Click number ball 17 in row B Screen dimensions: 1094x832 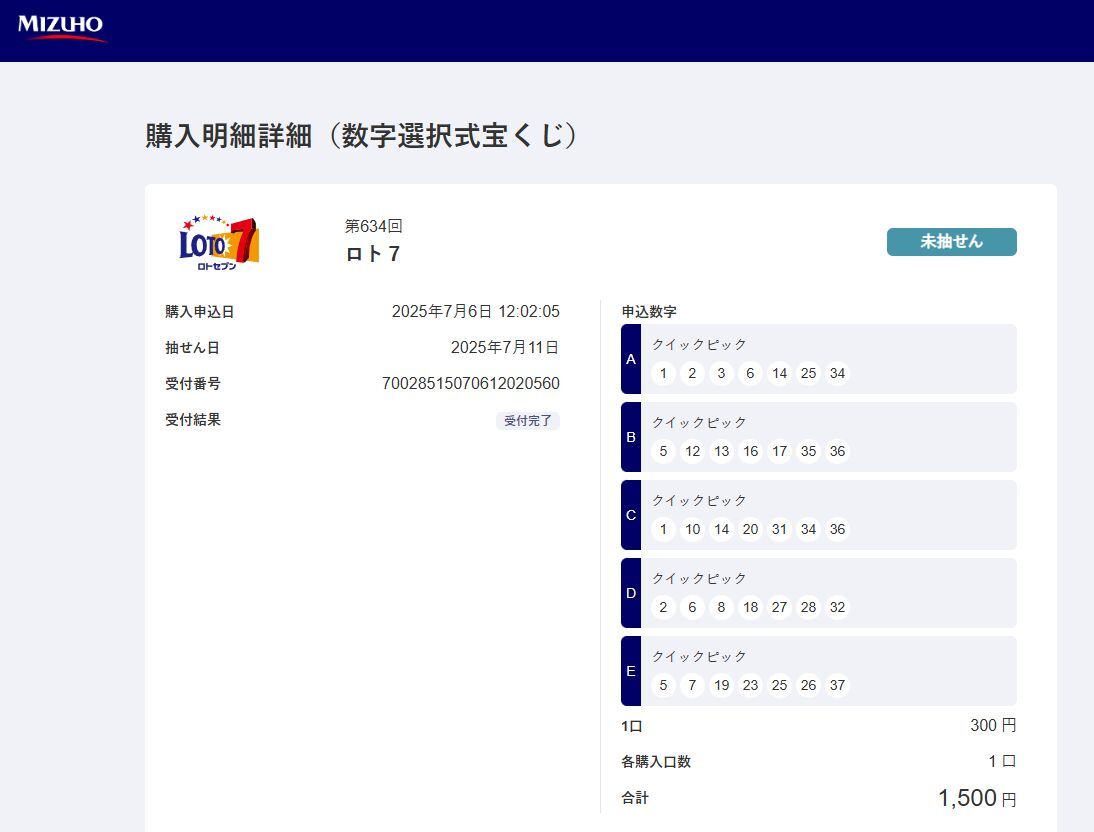pyautogui.click(x=779, y=452)
